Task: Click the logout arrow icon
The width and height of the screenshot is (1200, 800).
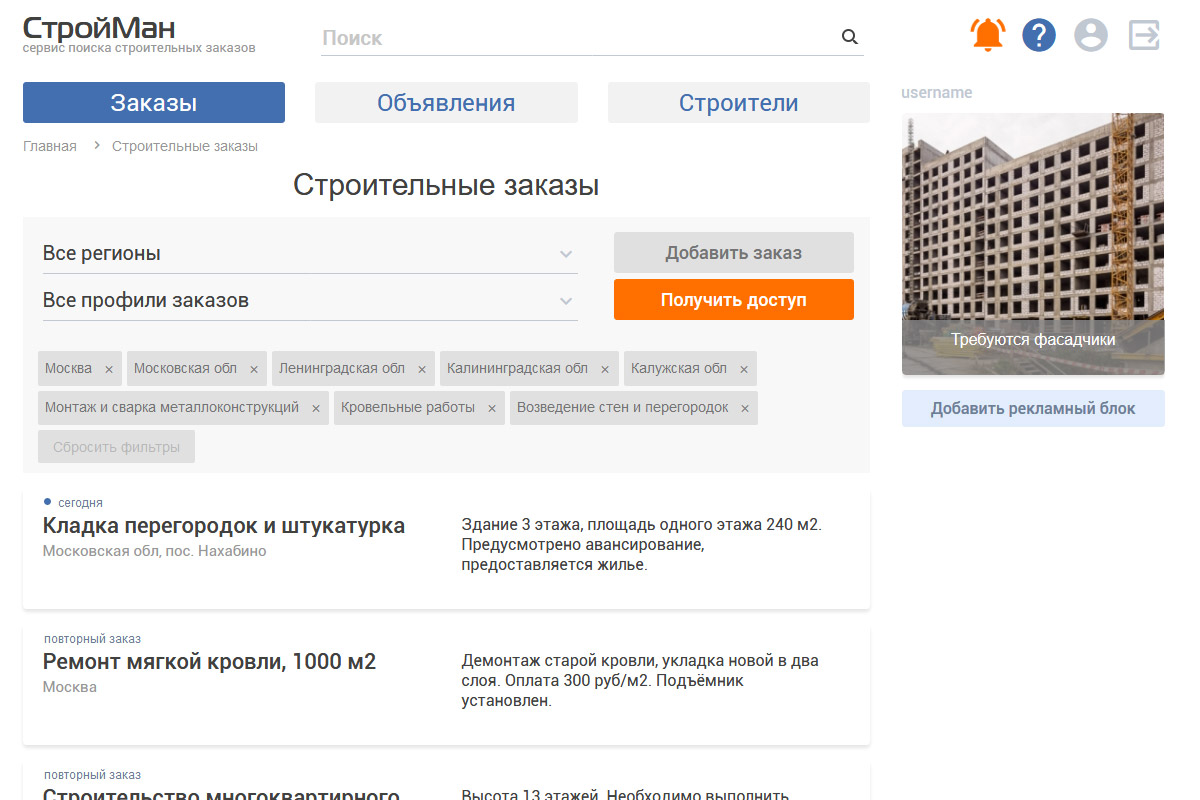Action: coord(1144,36)
